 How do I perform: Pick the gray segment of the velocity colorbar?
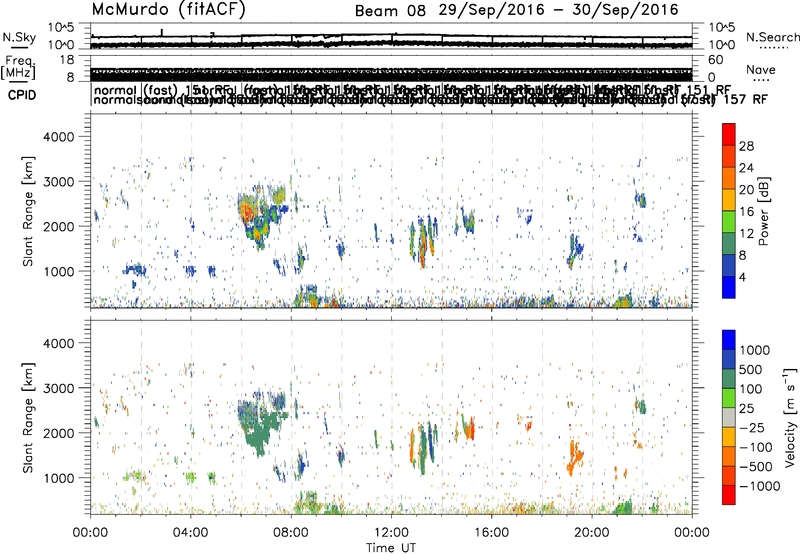tap(729, 418)
